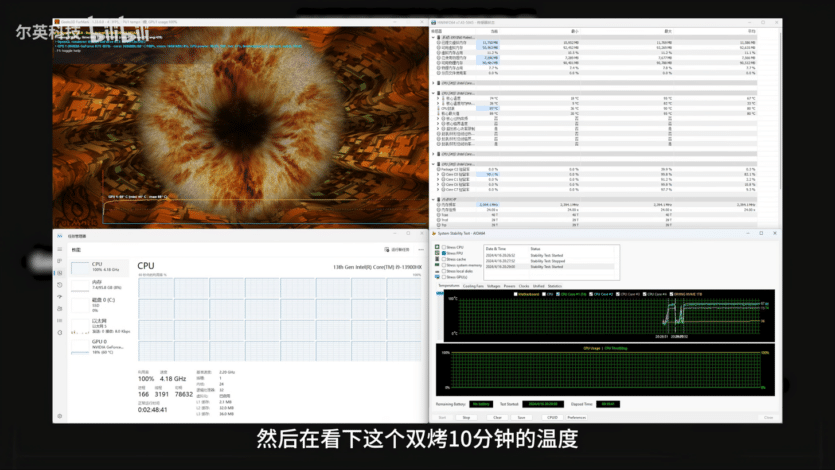Switch to Statistics tab
This screenshot has width=835, height=470.
point(555,286)
